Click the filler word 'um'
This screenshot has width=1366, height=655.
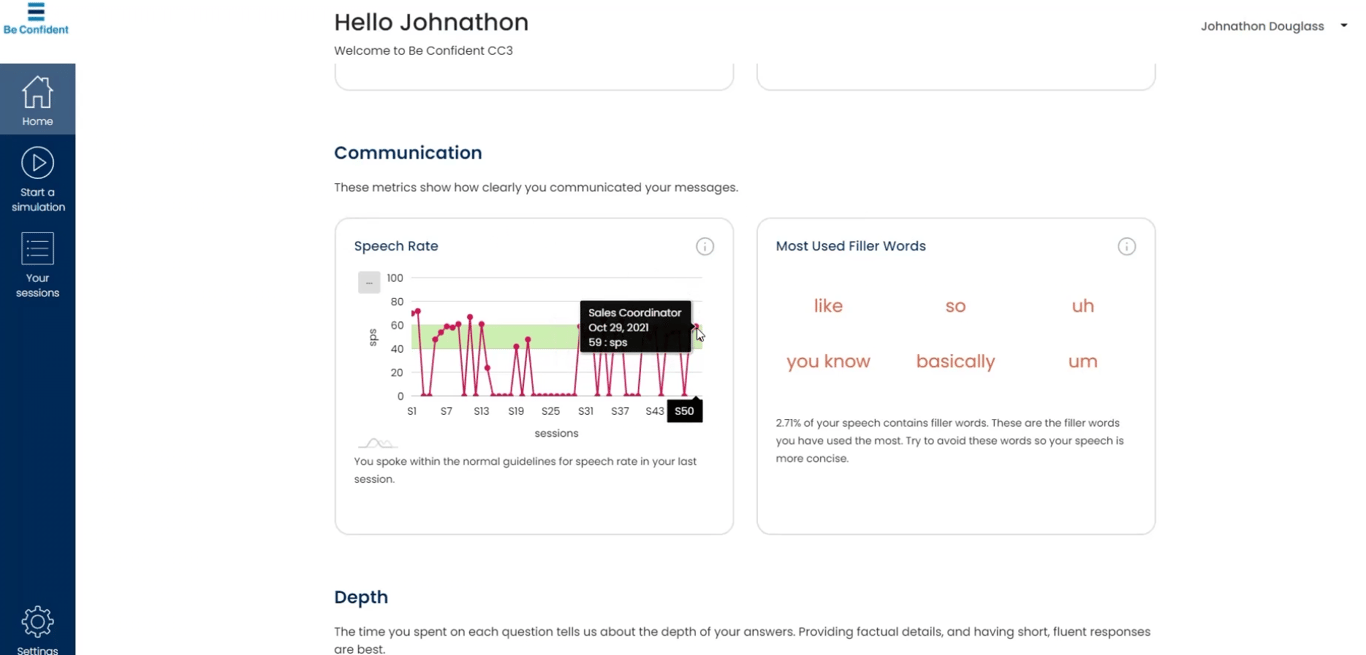pyautogui.click(x=1083, y=362)
